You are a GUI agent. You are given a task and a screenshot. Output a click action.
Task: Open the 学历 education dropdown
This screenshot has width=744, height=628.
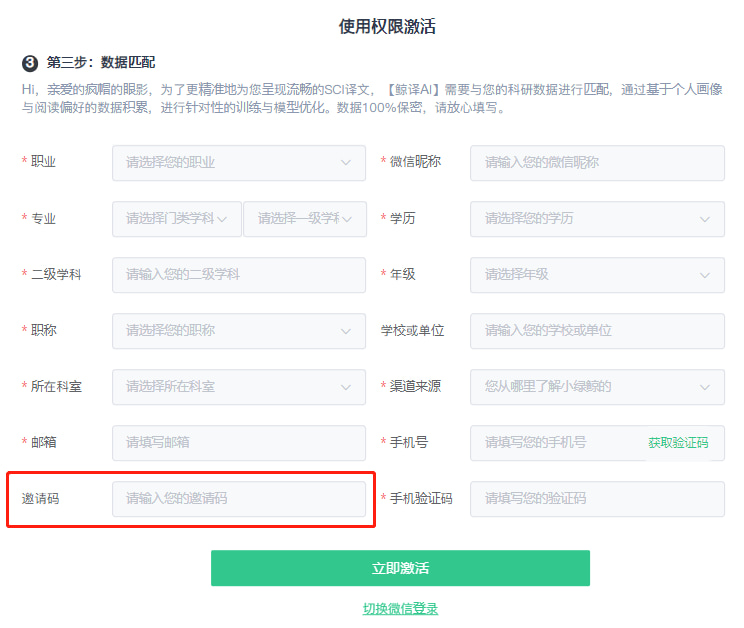pos(597,219)
